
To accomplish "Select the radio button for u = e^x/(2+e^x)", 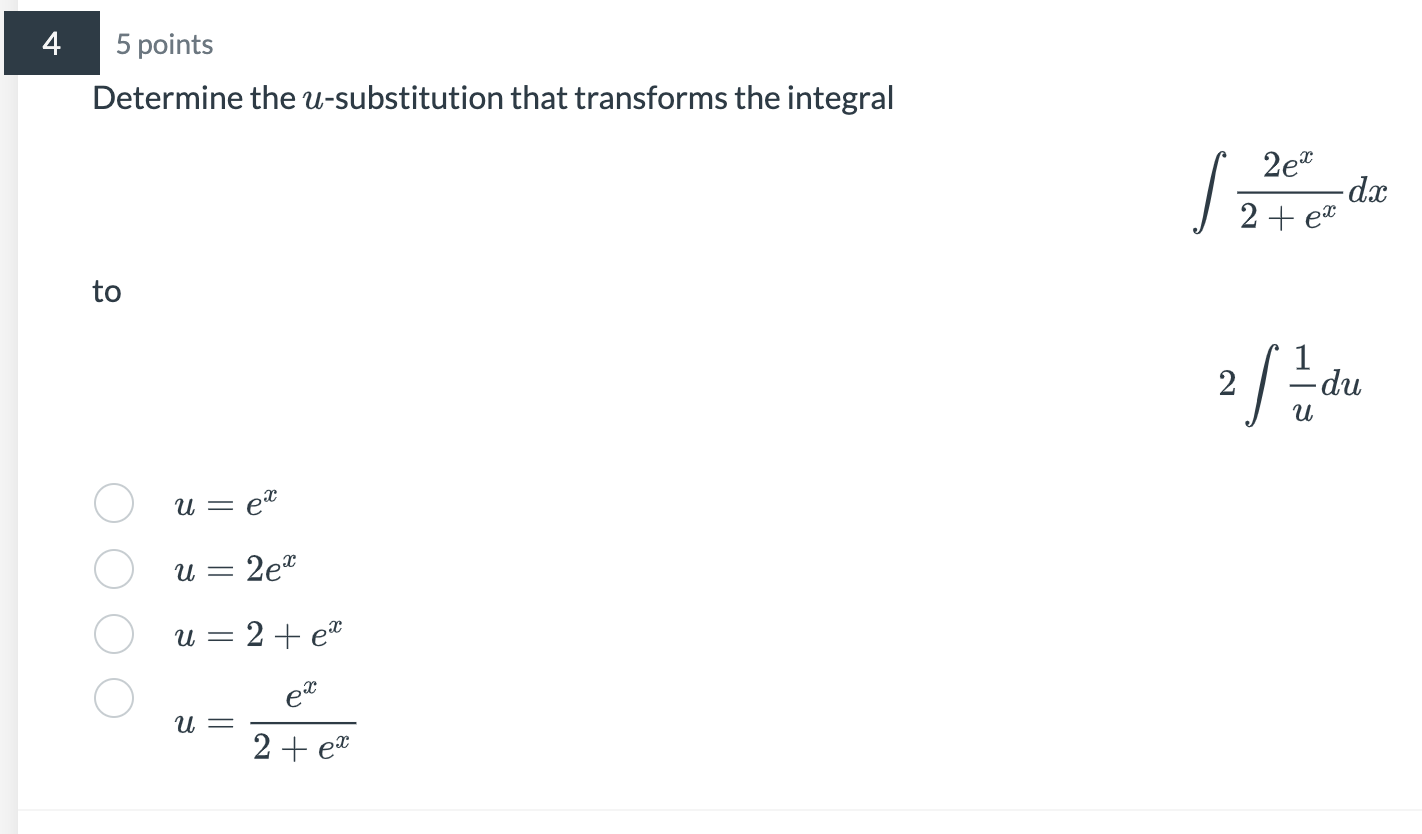I will (113, 697).
